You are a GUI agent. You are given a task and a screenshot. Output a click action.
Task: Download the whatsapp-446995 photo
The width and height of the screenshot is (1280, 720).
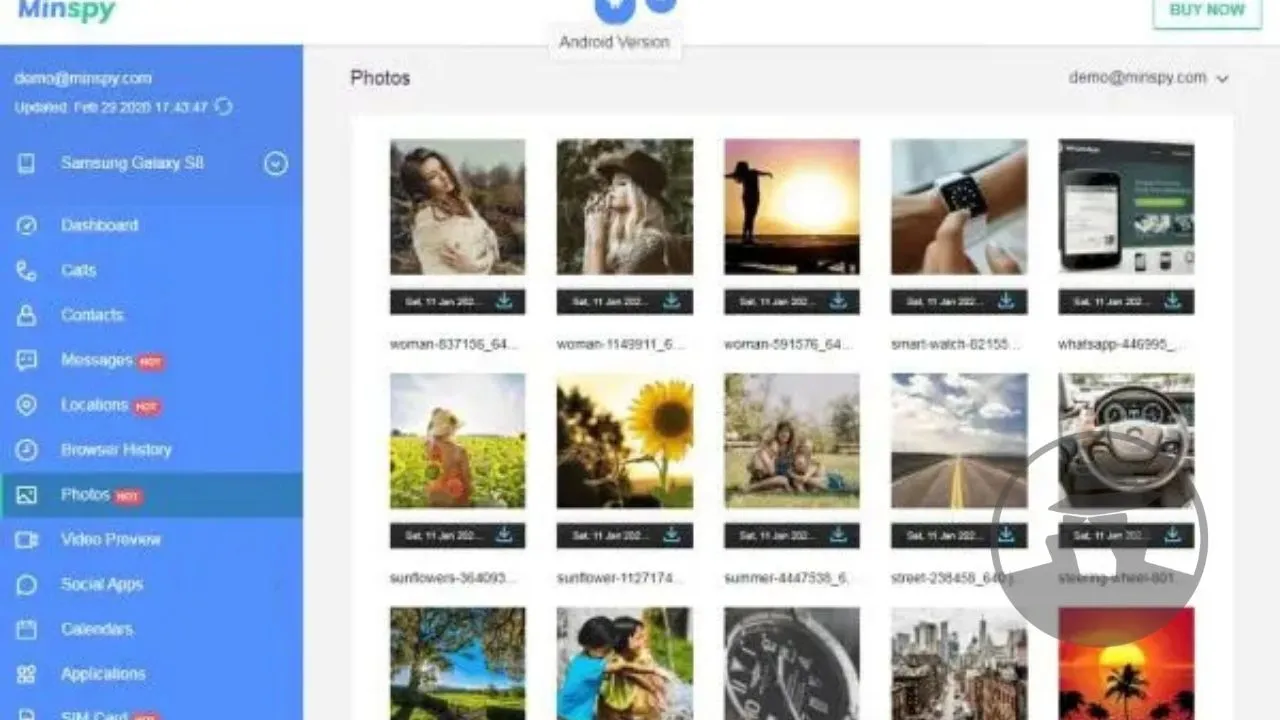point(1173,301)
